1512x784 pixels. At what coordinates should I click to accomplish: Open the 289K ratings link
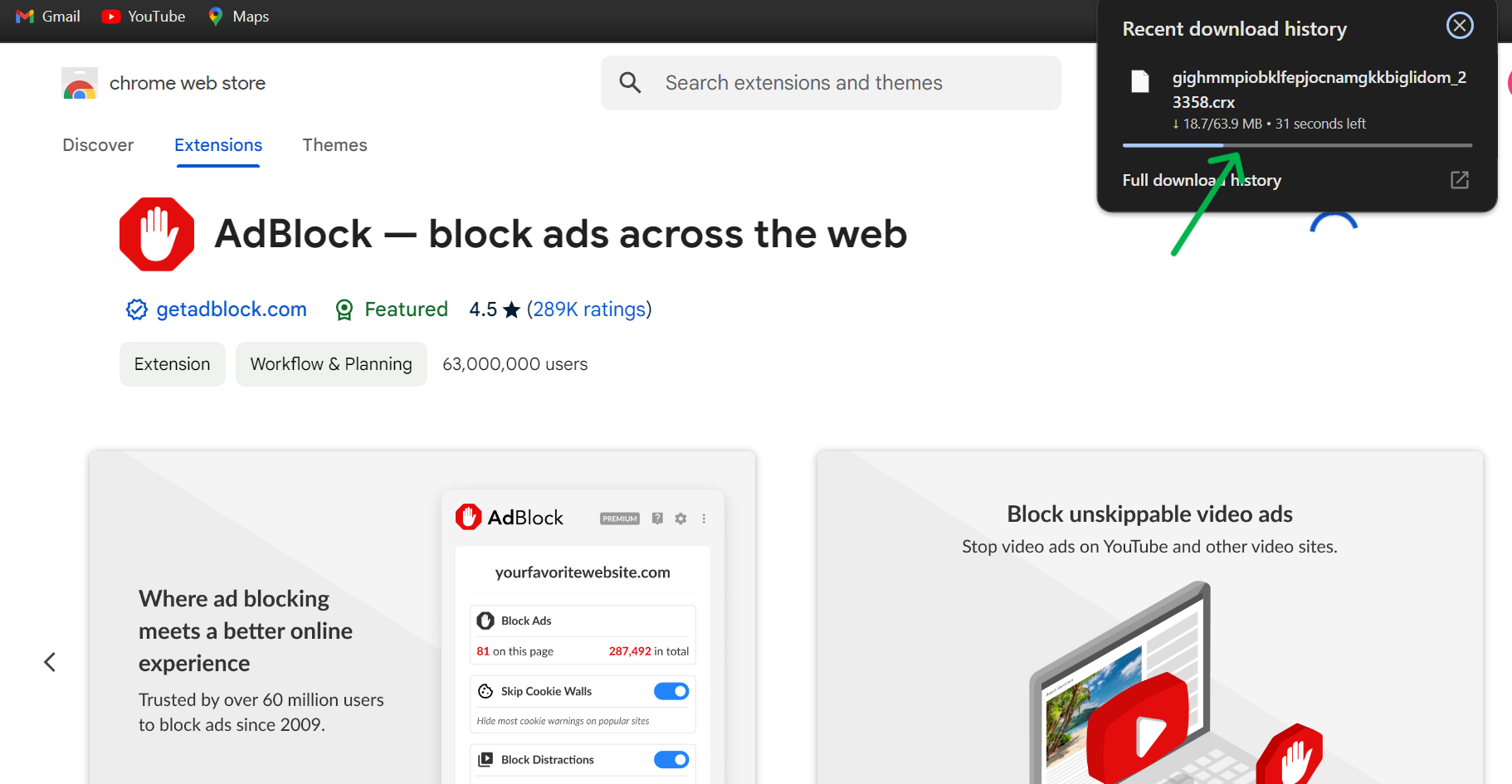pyautogui.click(x=589, y=309)
